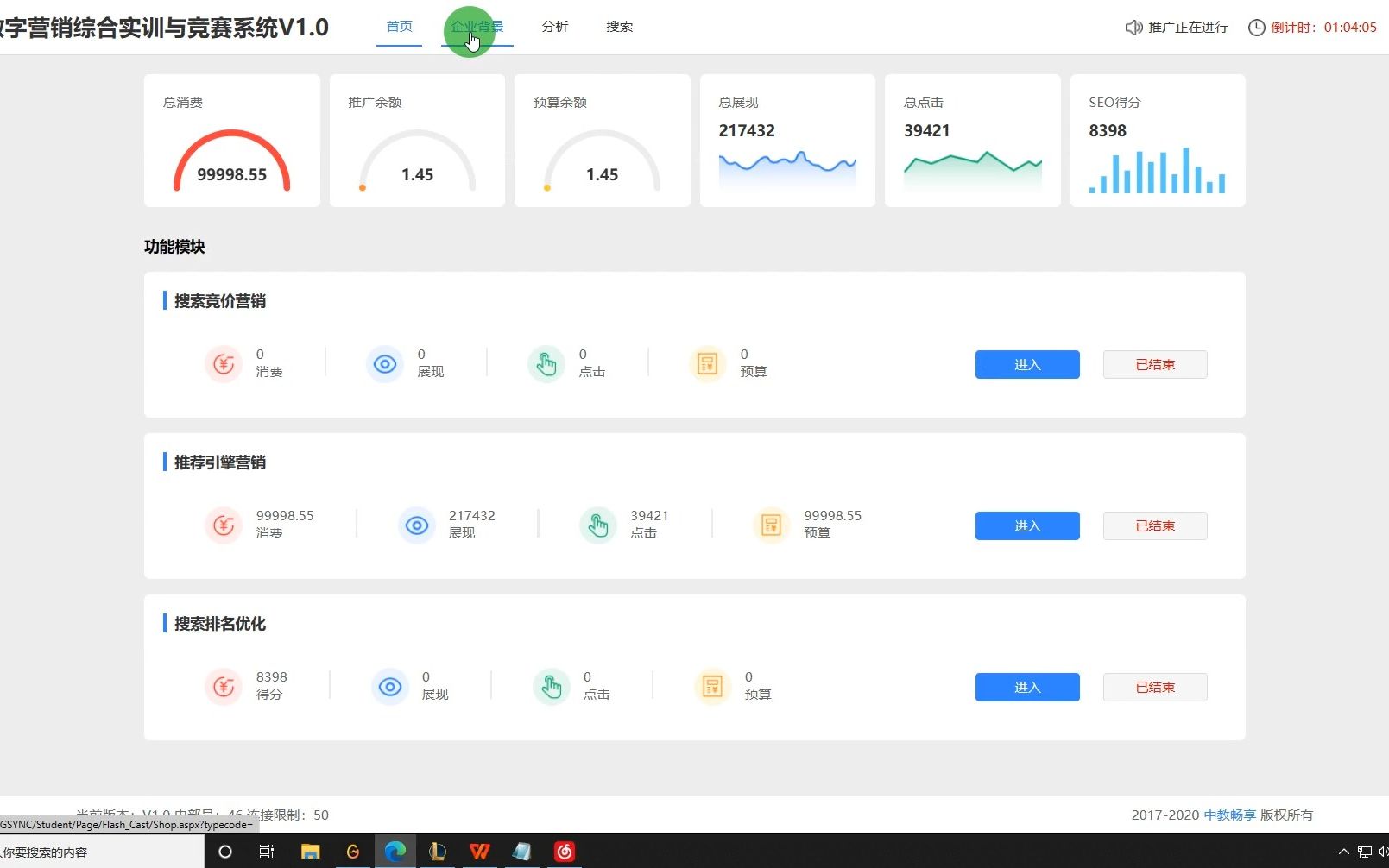Screen dimensions: 1389x868
Task: Click the 预算 calculator icon in 推荐引擎营销
Action: pyautogui.click(x=772, y=525)
